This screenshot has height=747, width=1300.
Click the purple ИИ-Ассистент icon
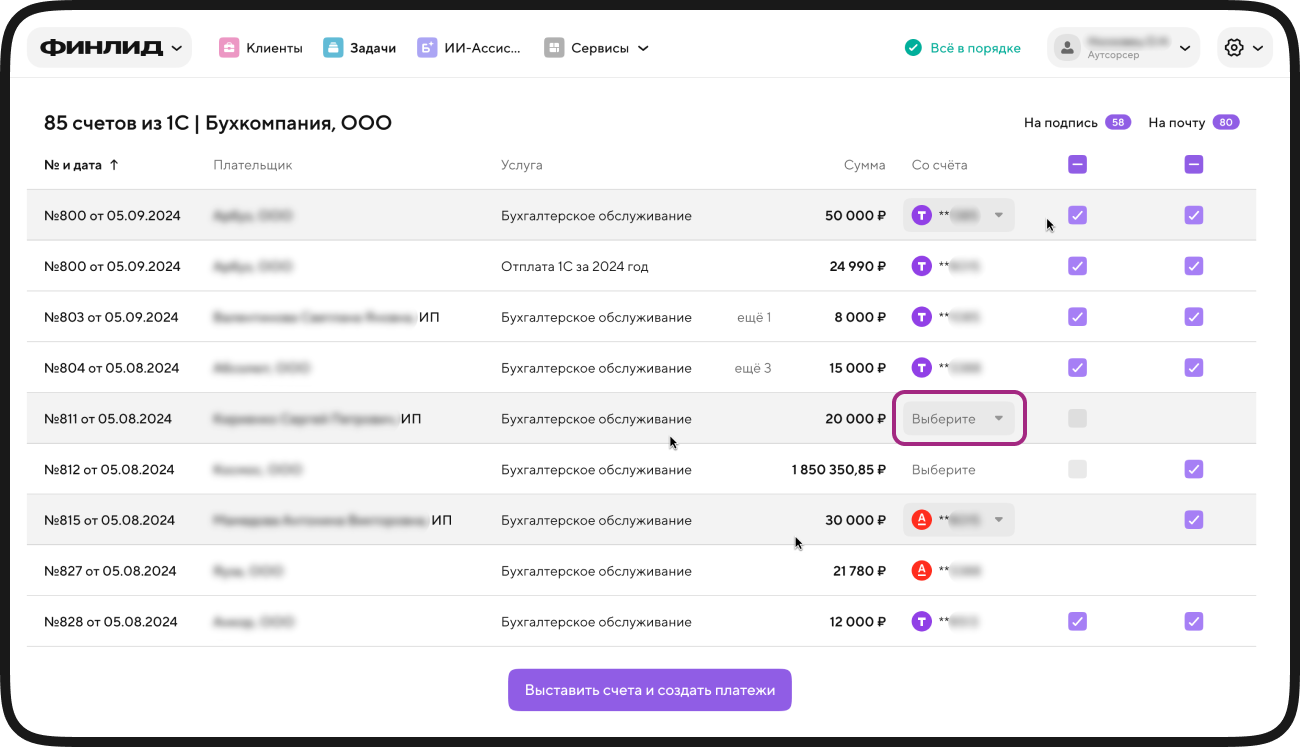pos(427,48)
